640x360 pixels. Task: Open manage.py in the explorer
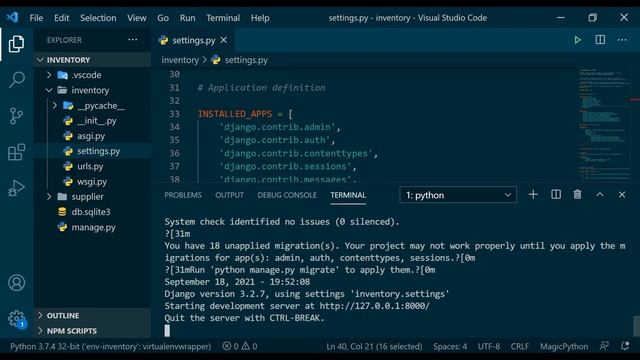pyautogui.click(x=93, y=227)
